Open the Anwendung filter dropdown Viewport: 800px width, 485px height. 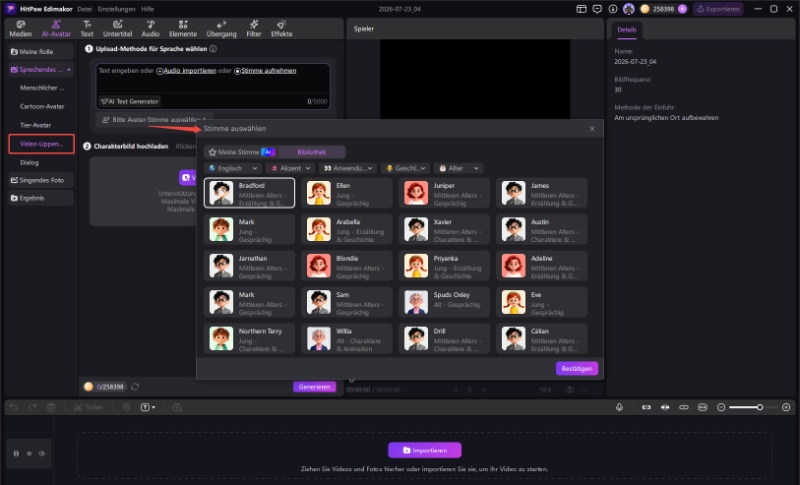pyautogui.click(x=348, y=168)
